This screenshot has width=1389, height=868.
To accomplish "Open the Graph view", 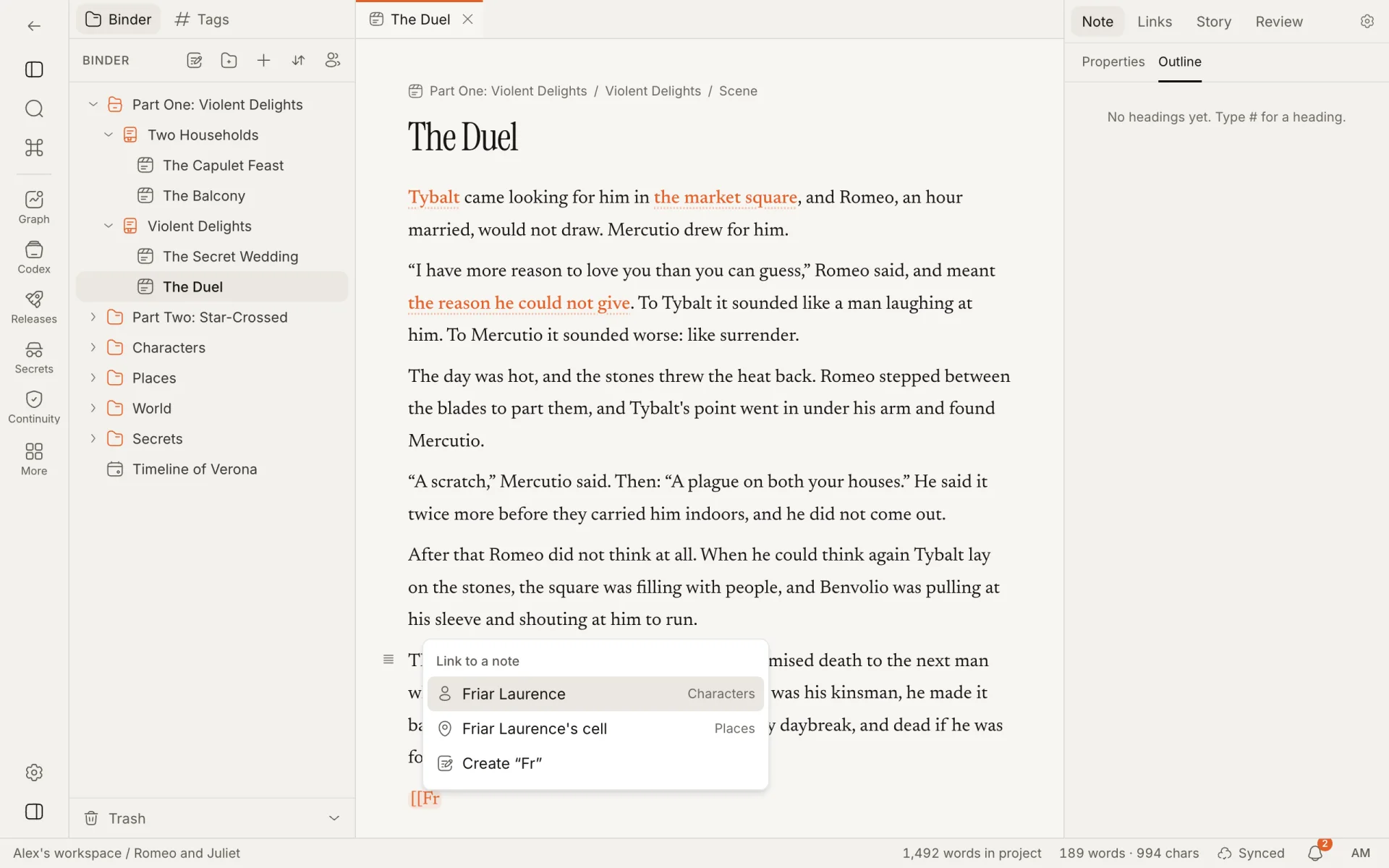I will point(34,207).
